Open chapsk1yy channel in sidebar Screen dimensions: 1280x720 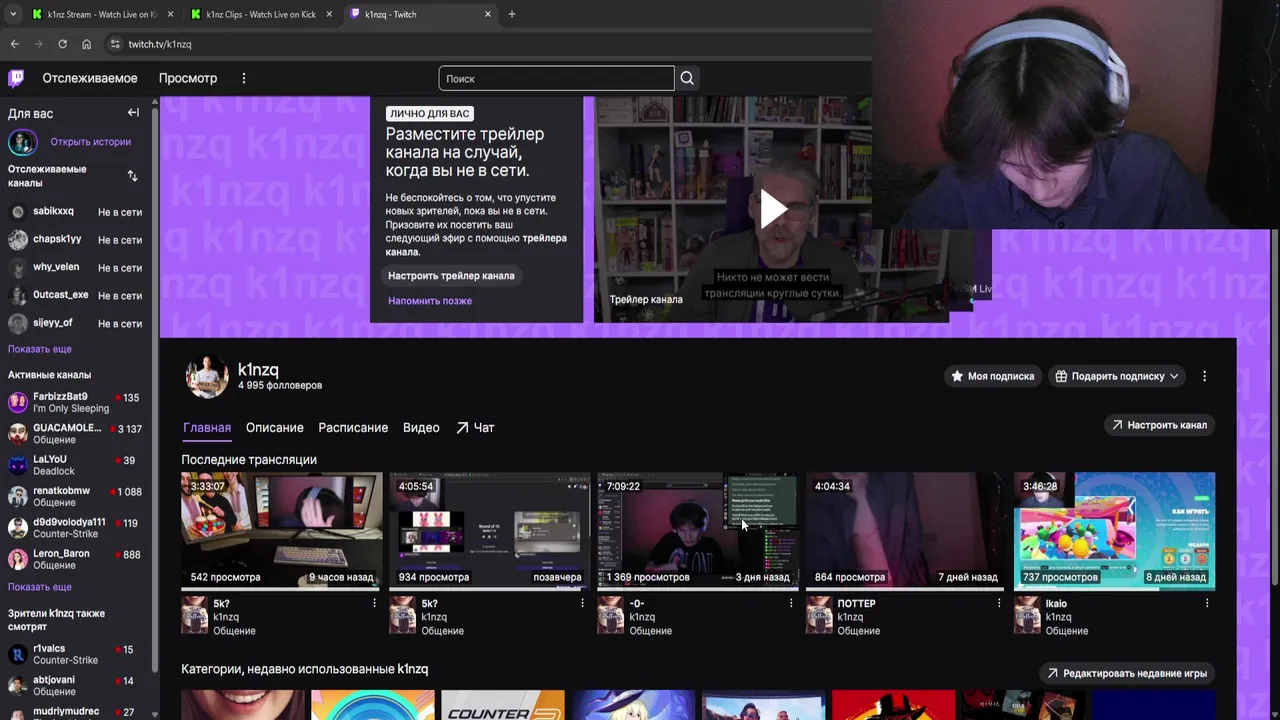[76, 240]
